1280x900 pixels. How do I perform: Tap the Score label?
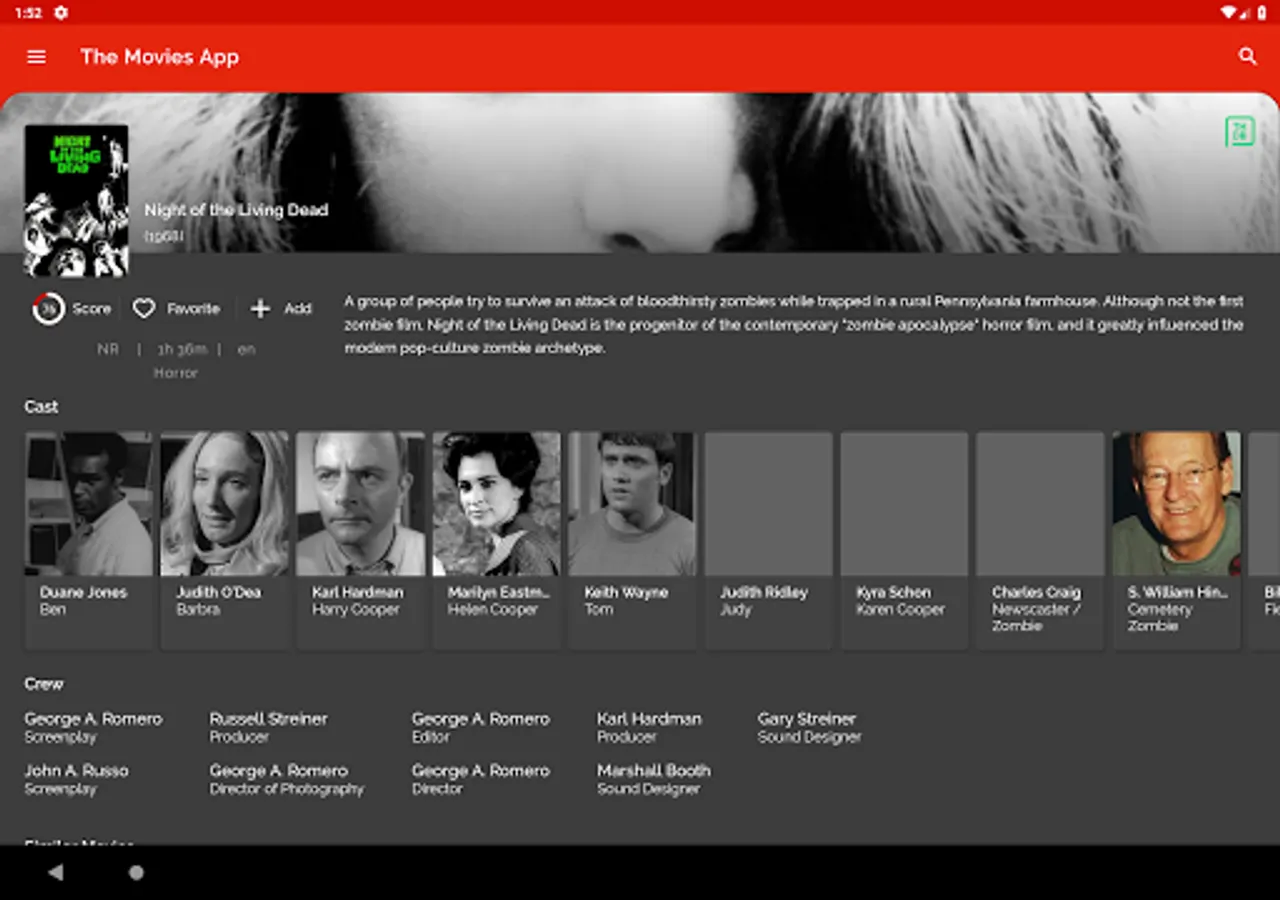(92, 308)
